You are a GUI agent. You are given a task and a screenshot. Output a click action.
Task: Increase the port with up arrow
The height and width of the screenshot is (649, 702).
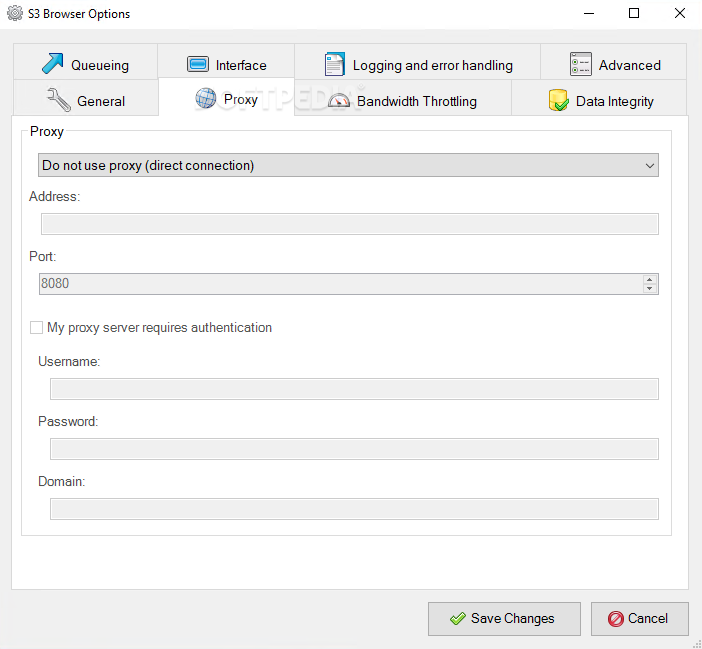pos(650,279)
